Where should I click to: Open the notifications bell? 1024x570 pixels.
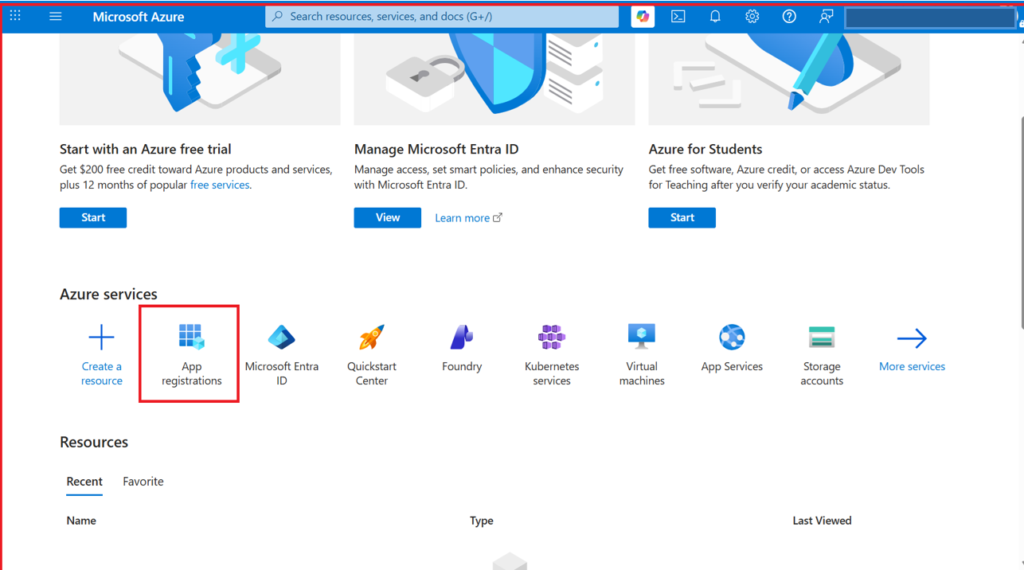tap(715, 17)
